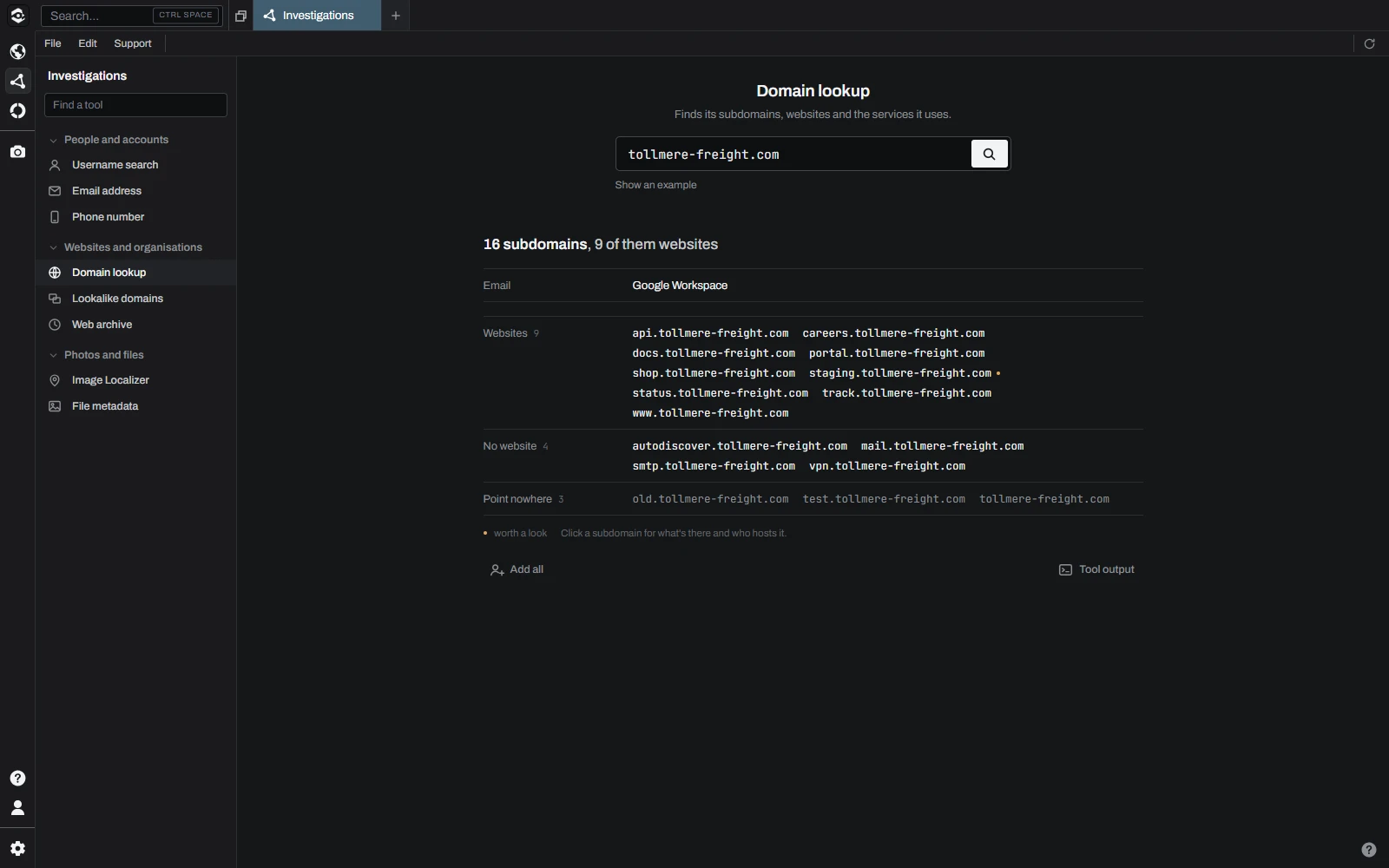1389x868 pixels.
Task: Open Web archive tool
Action: click(x=136, y=325)
